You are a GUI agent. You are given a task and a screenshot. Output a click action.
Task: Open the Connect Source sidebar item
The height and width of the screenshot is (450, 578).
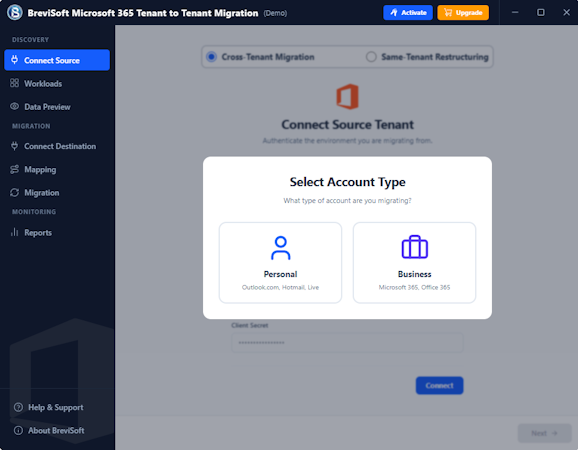coord(57,60)
